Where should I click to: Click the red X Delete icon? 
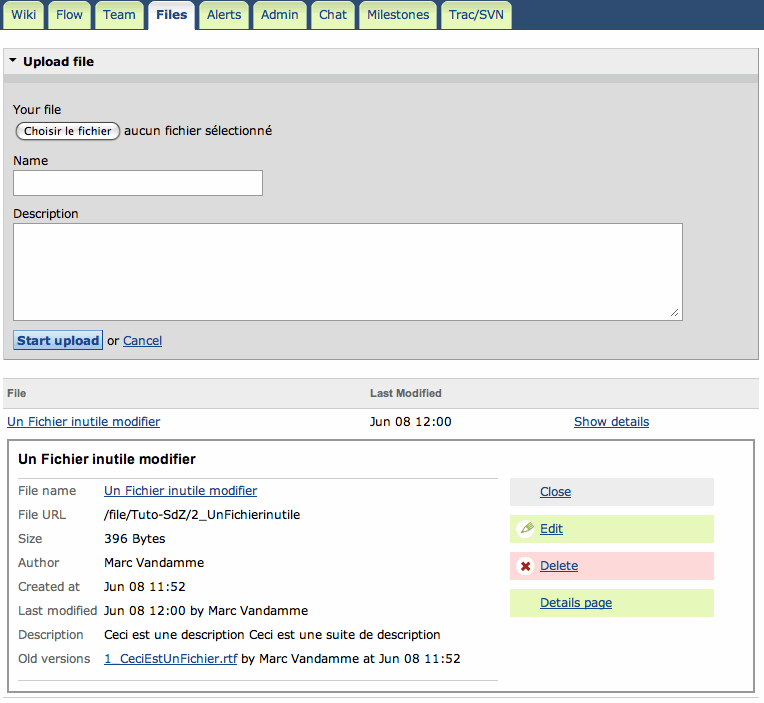(526, 566)
